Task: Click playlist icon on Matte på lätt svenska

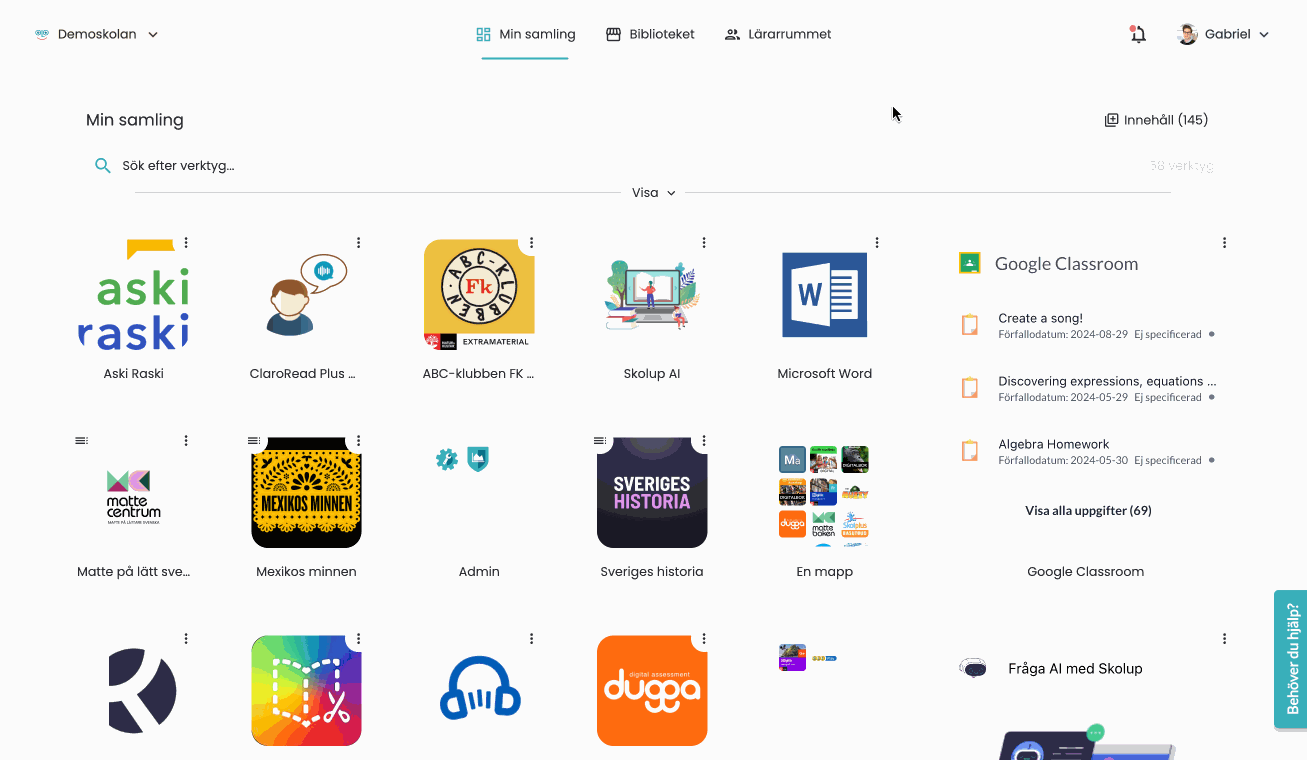Action: click(x=81, y=441)
